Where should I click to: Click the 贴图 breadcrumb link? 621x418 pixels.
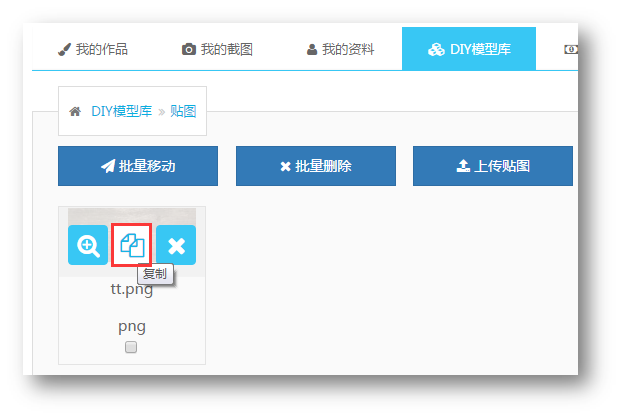[183, 111]
